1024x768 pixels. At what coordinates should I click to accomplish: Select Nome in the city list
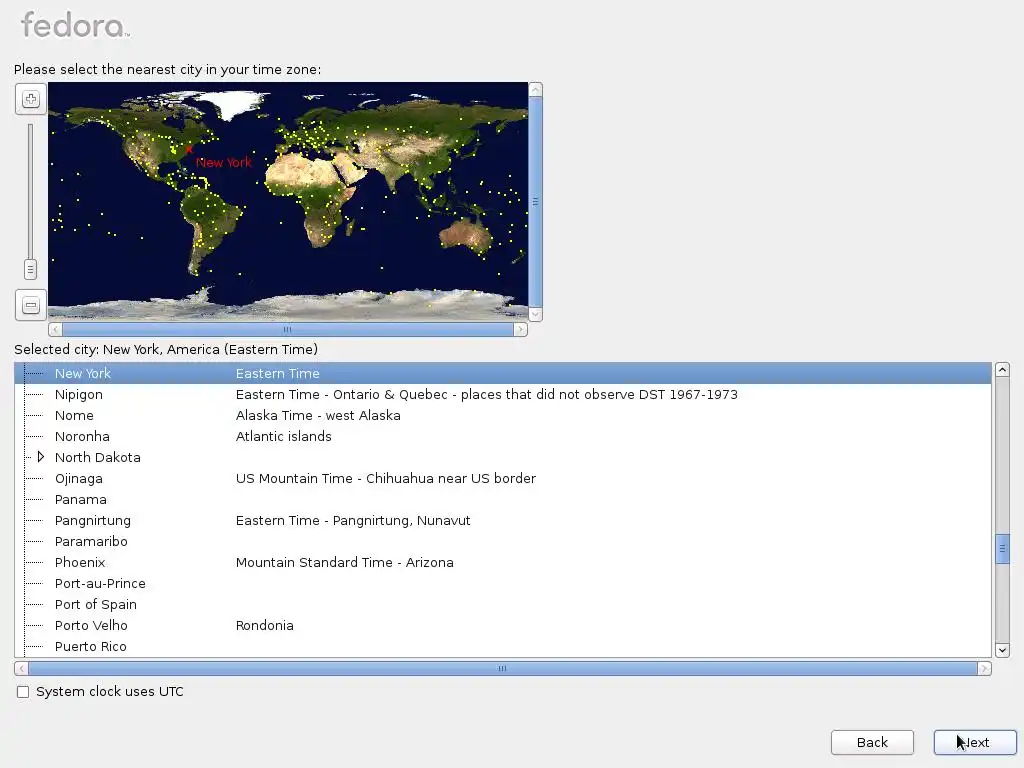74,415
